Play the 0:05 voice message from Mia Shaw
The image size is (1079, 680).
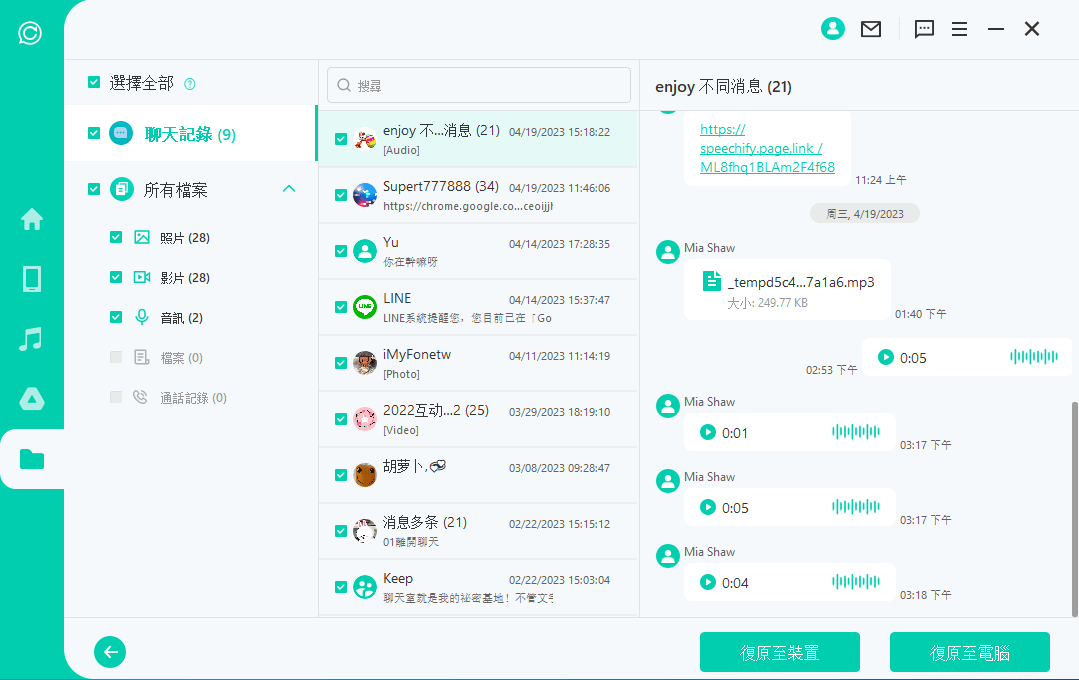click(x=708, y=507)
